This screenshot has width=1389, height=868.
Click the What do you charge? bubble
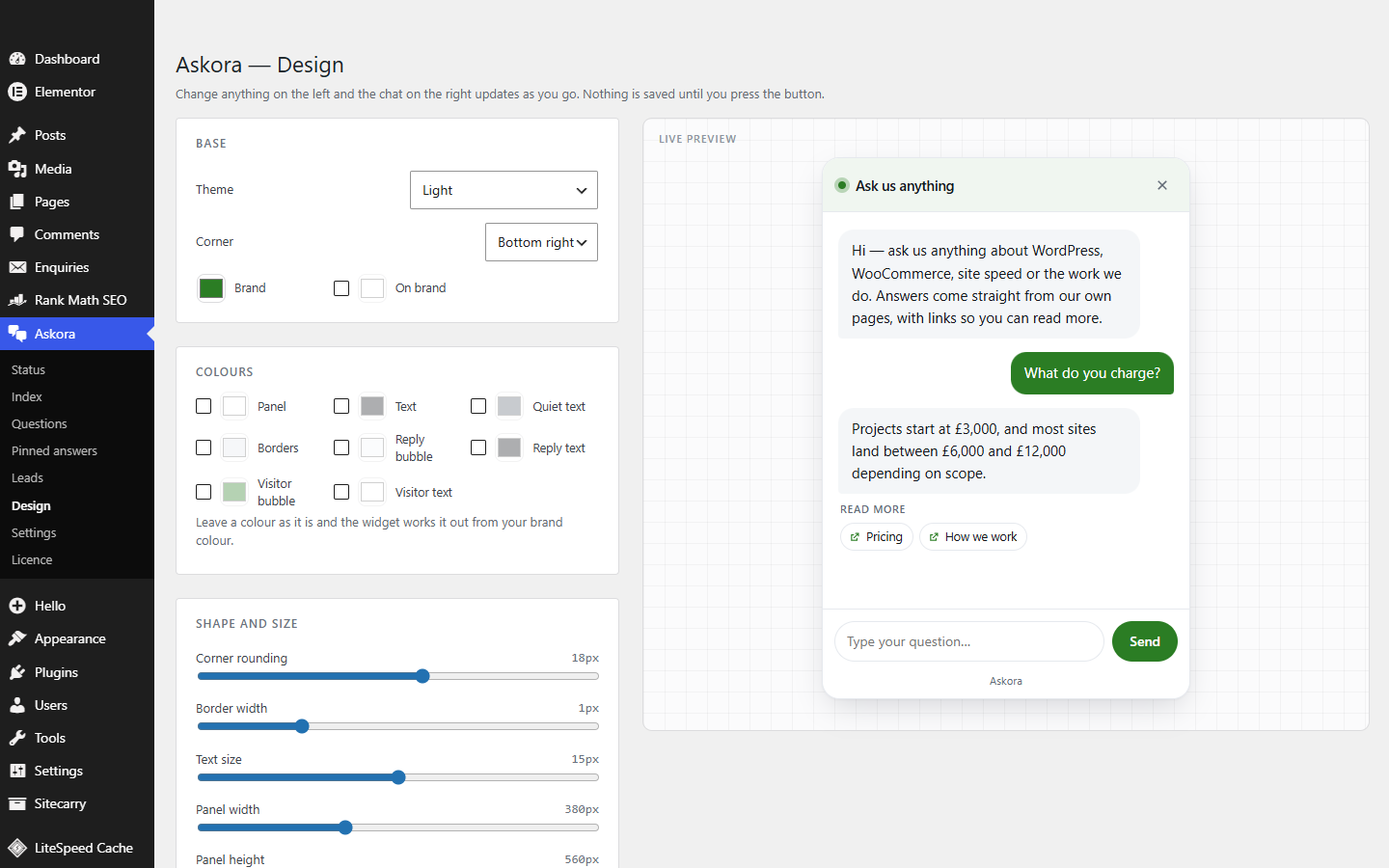click(1092, 373)
